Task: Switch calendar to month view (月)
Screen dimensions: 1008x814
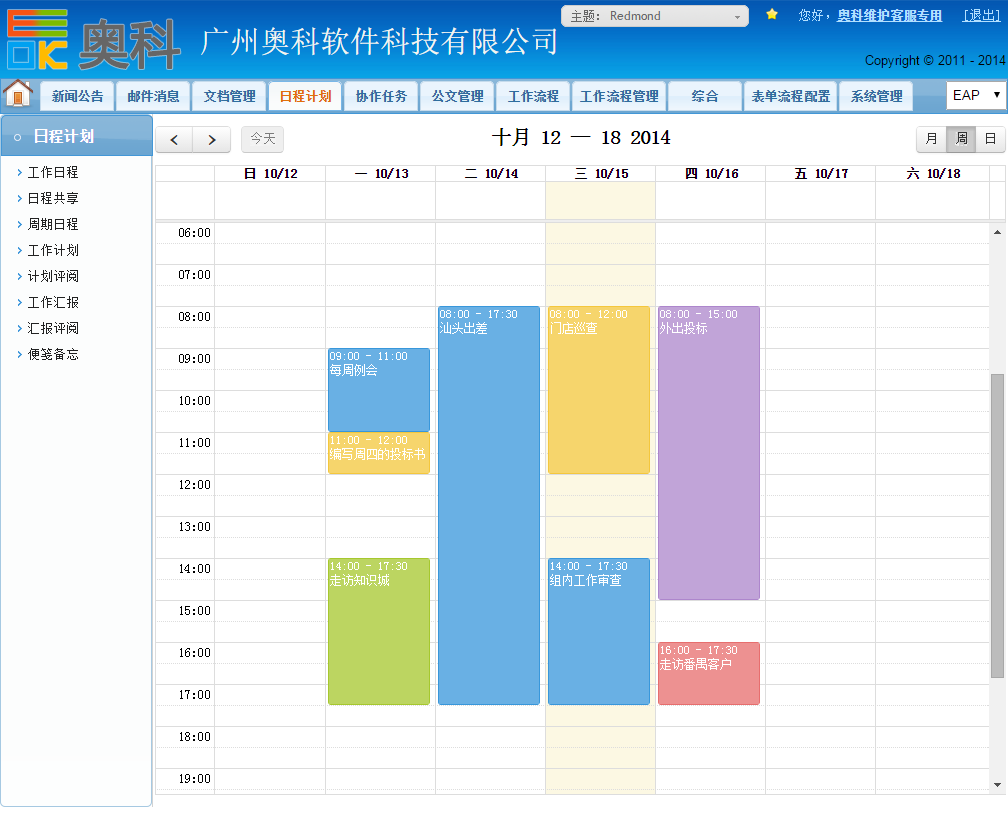Action: coord(932,139)
